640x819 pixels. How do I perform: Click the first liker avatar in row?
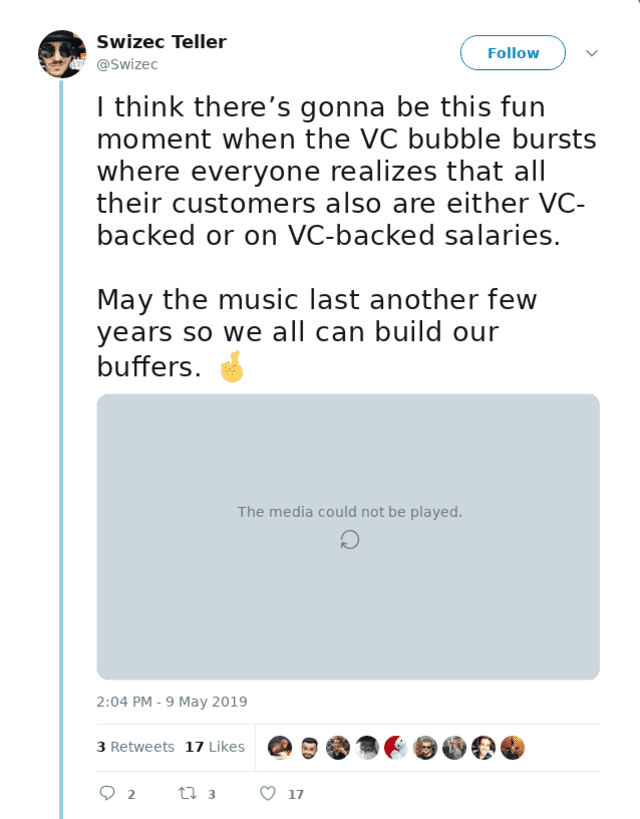point(280,747)
